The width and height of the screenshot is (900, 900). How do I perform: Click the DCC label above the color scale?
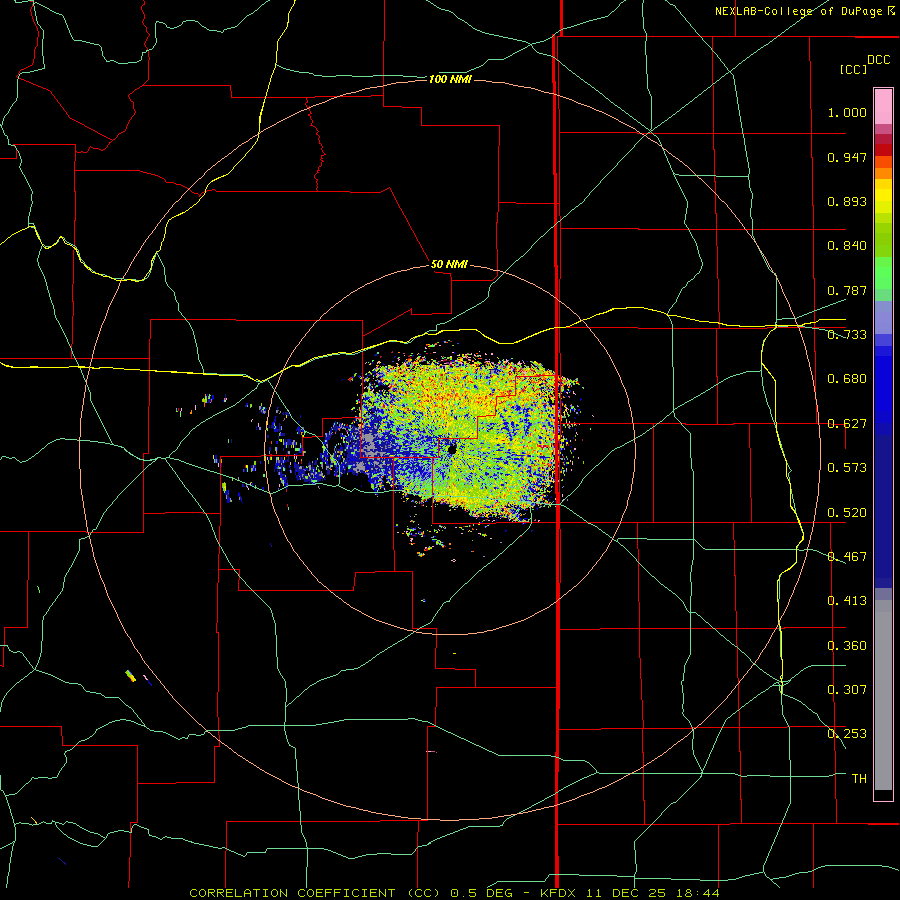(x=878, y=60)
